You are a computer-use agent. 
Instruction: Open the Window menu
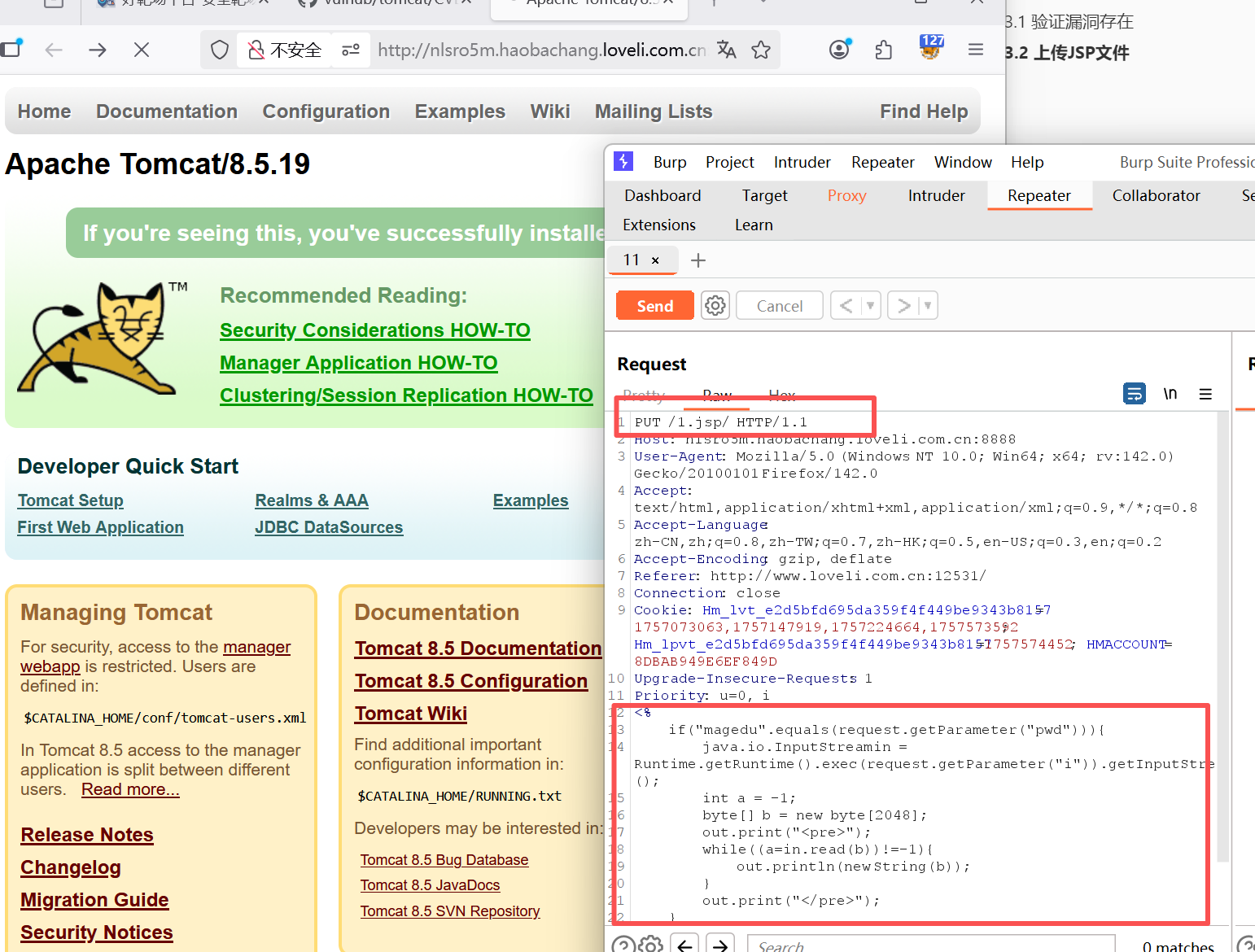(963, 162)
